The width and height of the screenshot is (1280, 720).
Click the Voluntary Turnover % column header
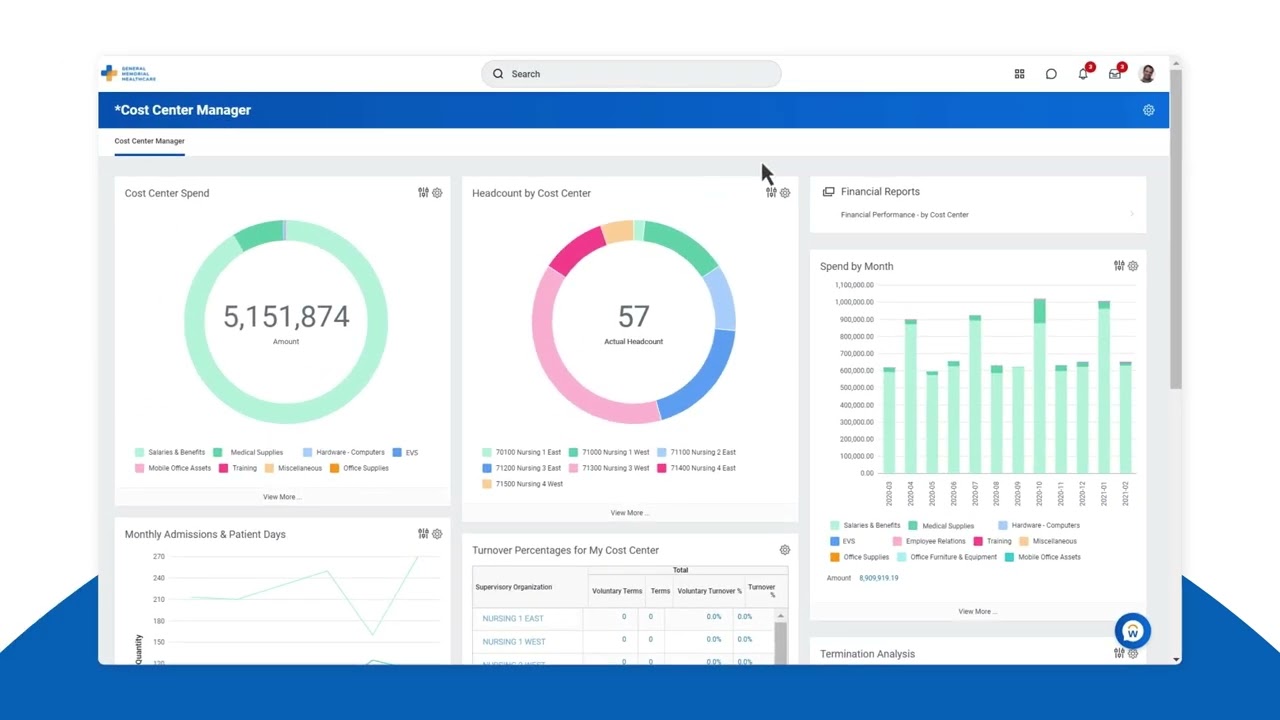[x=709, y=591]
